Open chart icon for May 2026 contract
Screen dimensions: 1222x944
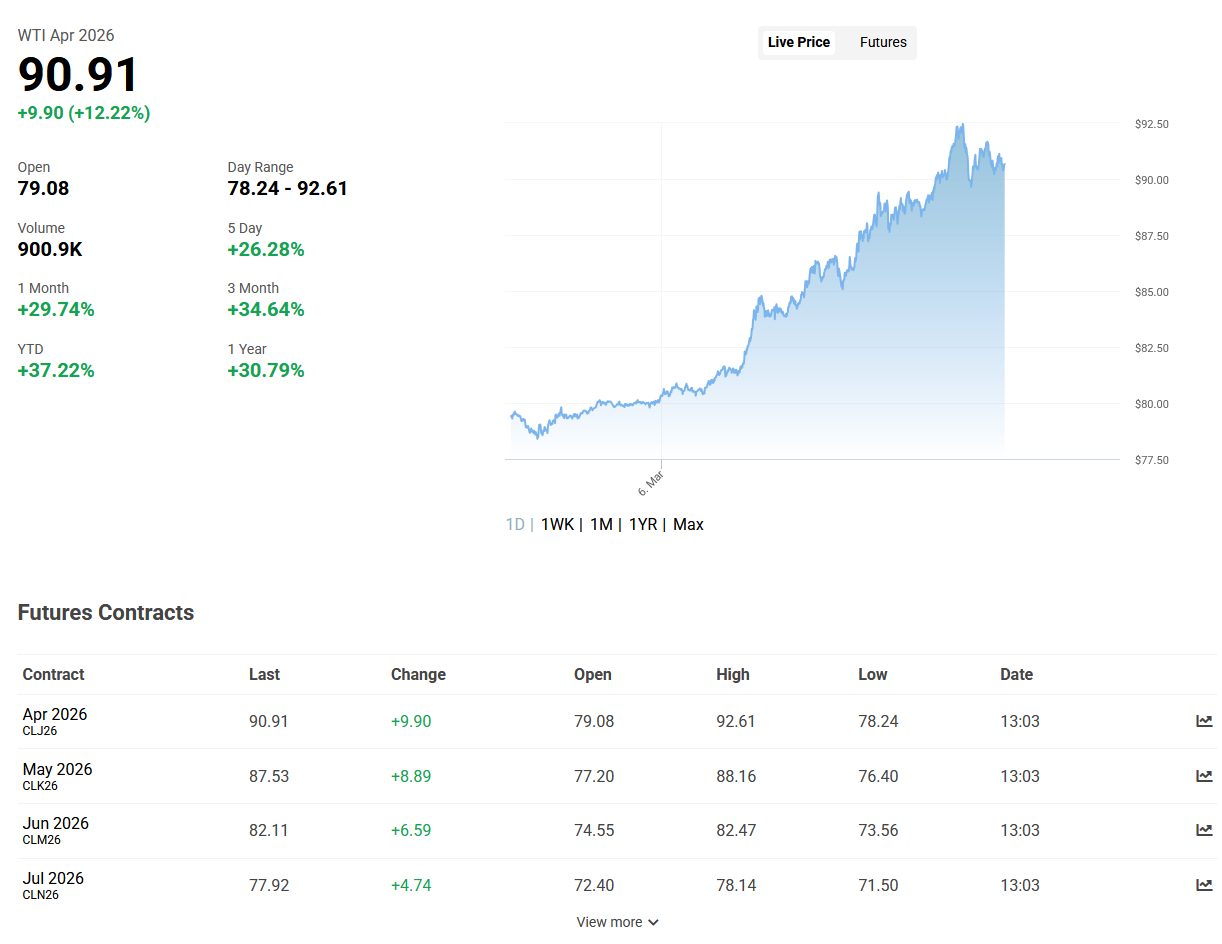coord(1204,776)
